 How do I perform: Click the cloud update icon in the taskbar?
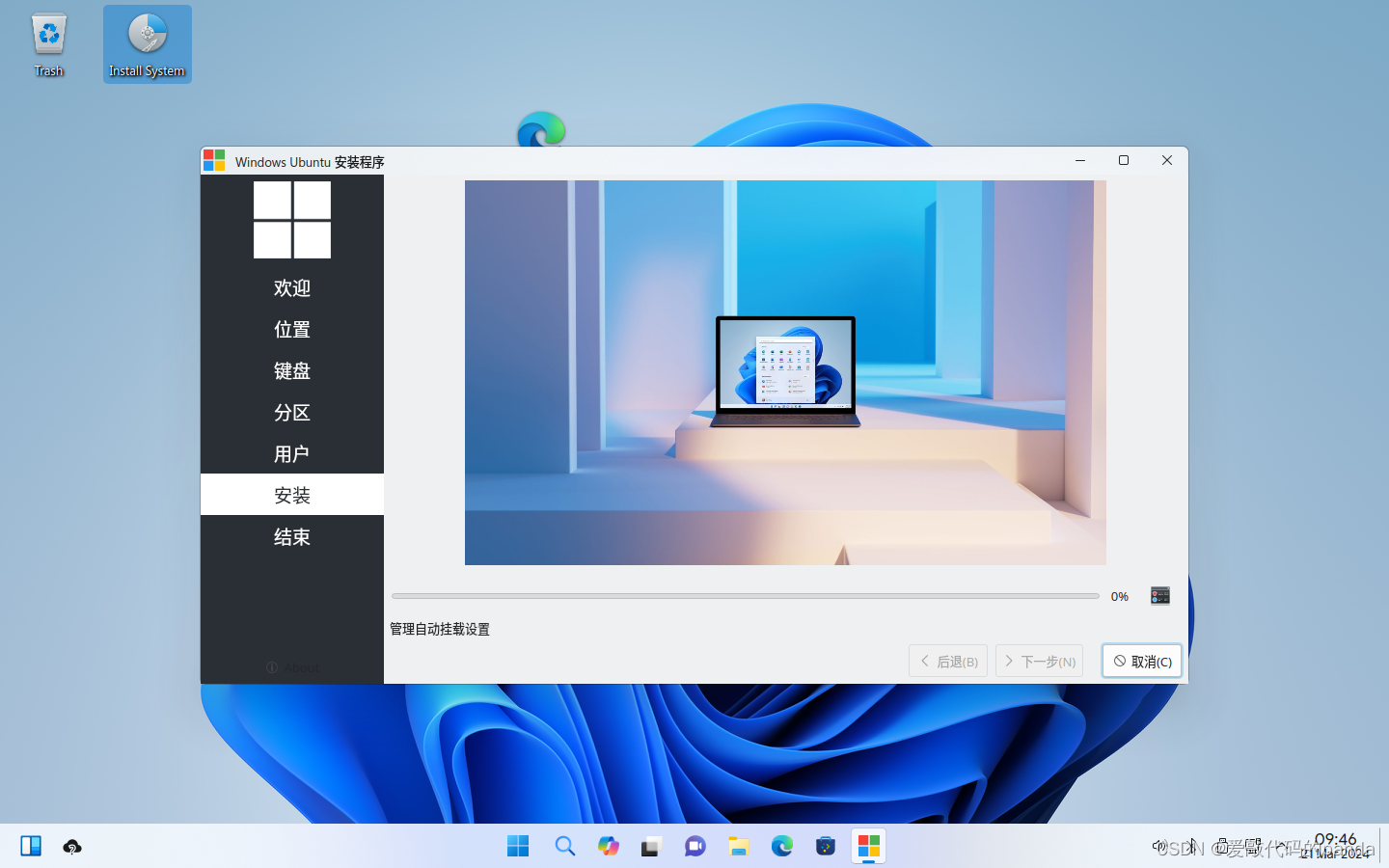pyautogui.click(x=72, y=847)
